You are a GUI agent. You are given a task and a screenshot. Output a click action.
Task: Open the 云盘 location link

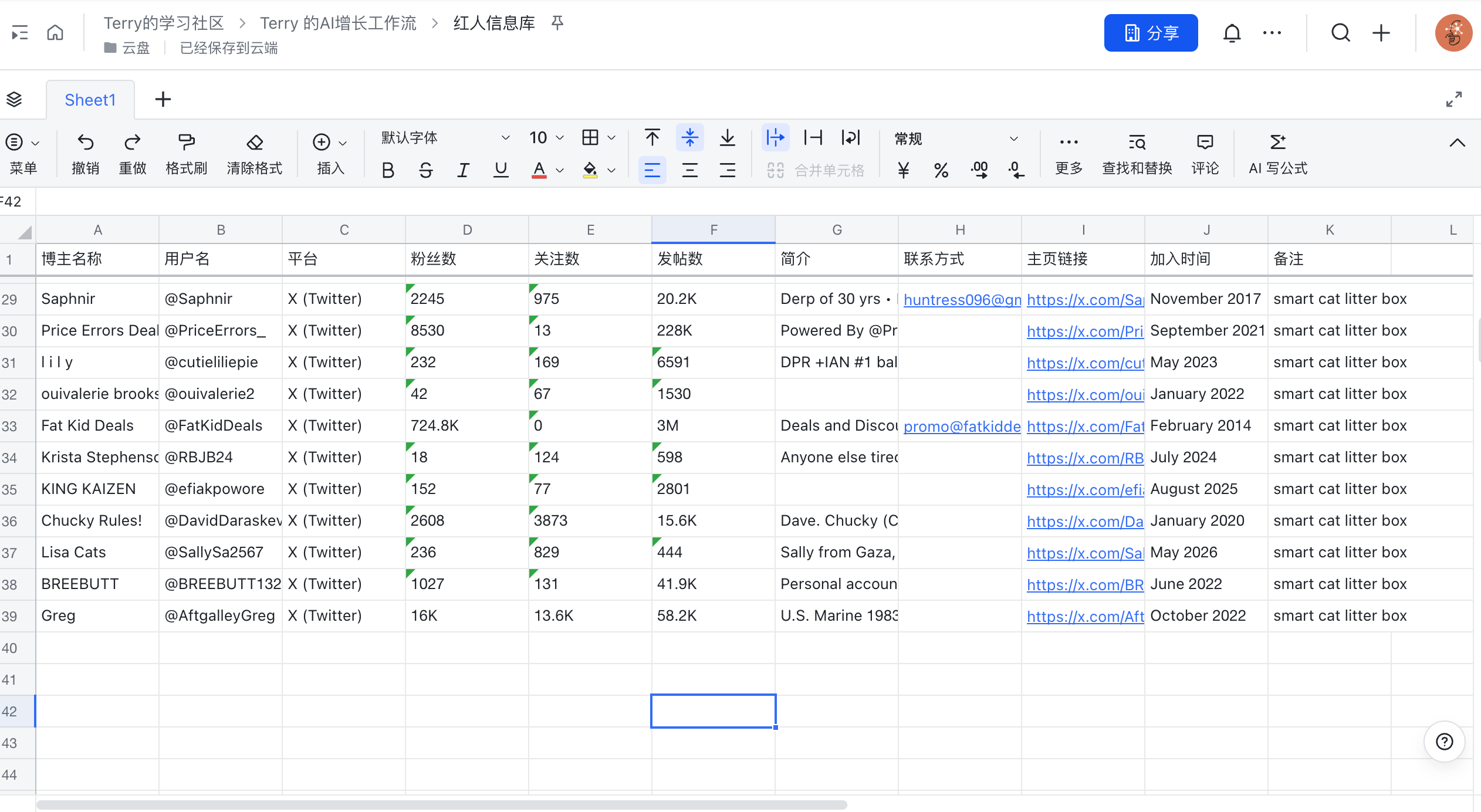[127, 48]
